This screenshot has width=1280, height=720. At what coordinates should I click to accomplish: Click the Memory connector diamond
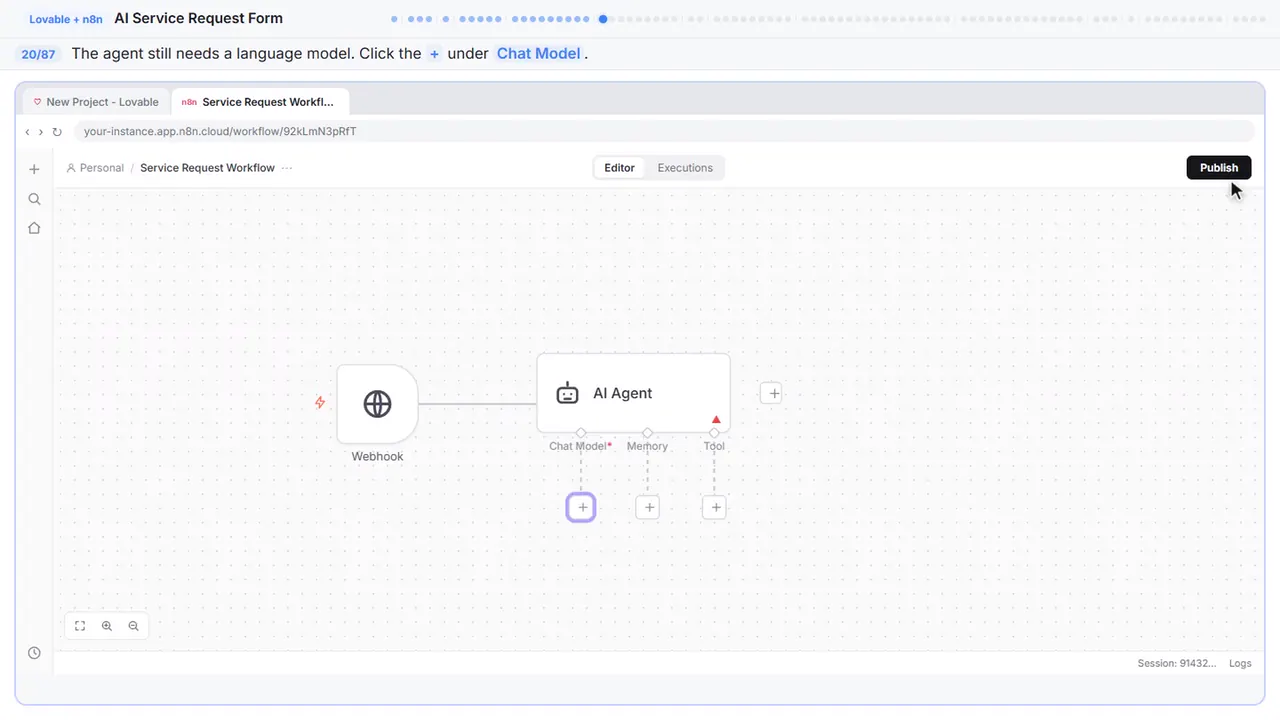(648, 433)
